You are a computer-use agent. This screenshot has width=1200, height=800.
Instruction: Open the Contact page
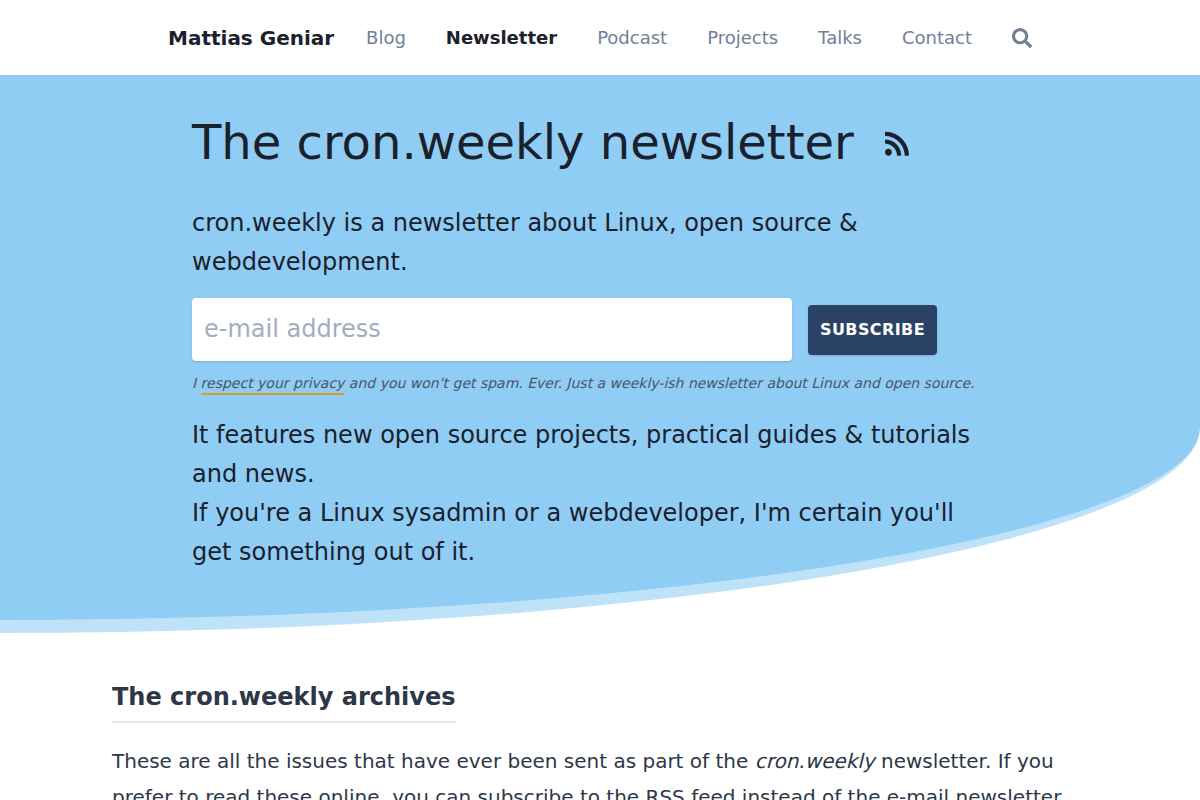point(936,37)
